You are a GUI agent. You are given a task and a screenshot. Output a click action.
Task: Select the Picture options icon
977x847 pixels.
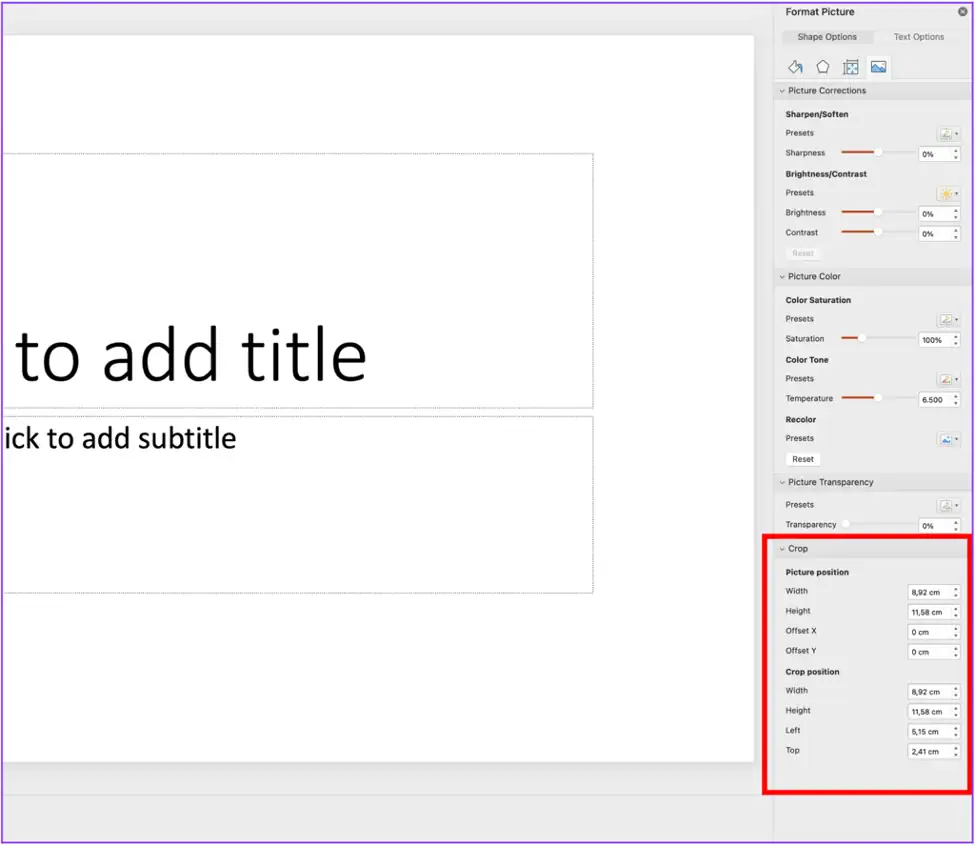click(878, 67)
